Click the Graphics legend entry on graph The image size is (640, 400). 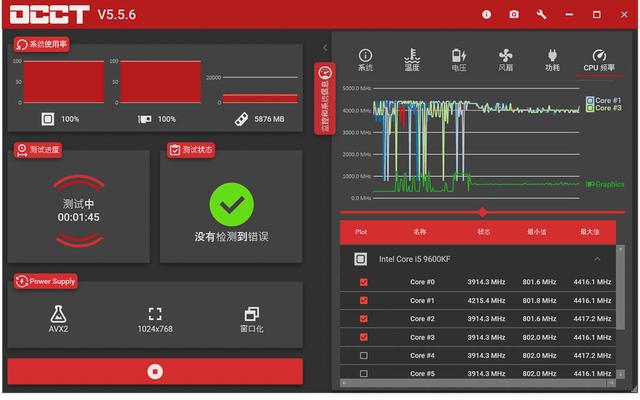click(x=605, y=184)
